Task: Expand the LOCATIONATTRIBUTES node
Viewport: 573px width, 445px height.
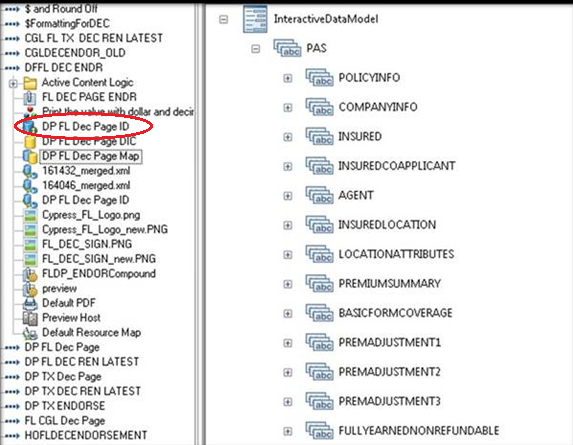Action: [x=288, y=255]
